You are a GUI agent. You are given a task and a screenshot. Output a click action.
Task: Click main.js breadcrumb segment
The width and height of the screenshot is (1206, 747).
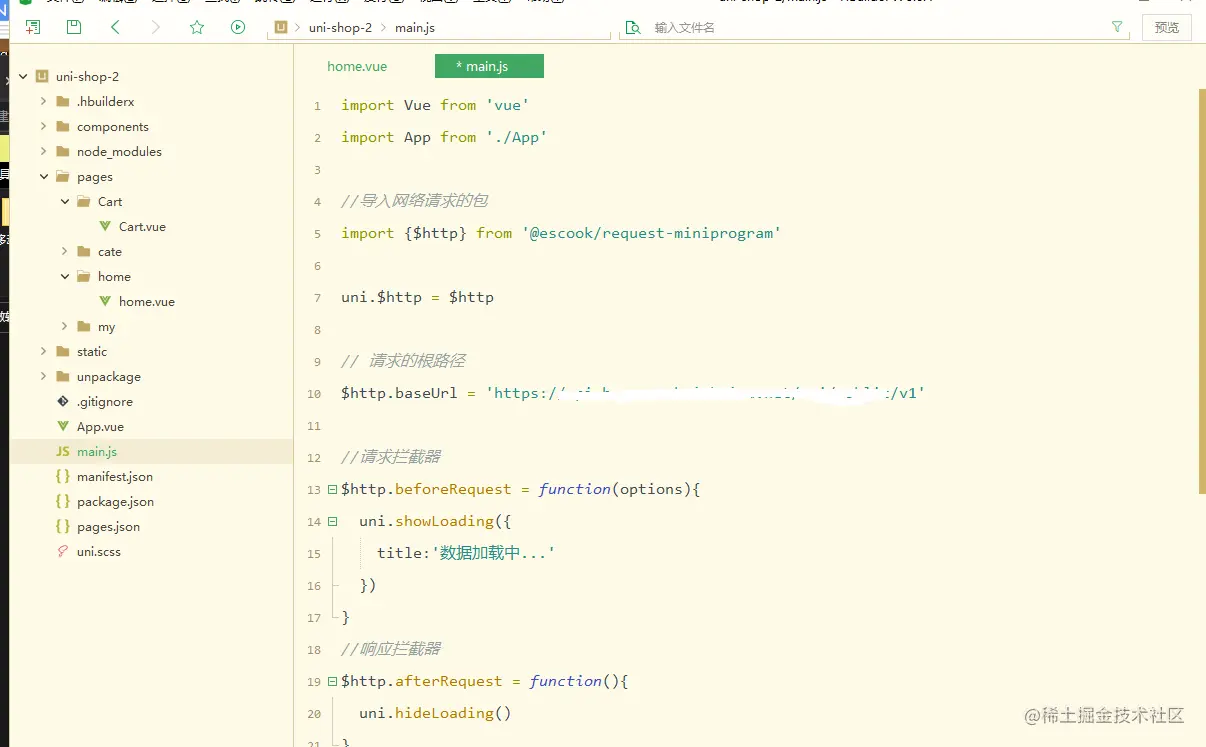[415, 27]
